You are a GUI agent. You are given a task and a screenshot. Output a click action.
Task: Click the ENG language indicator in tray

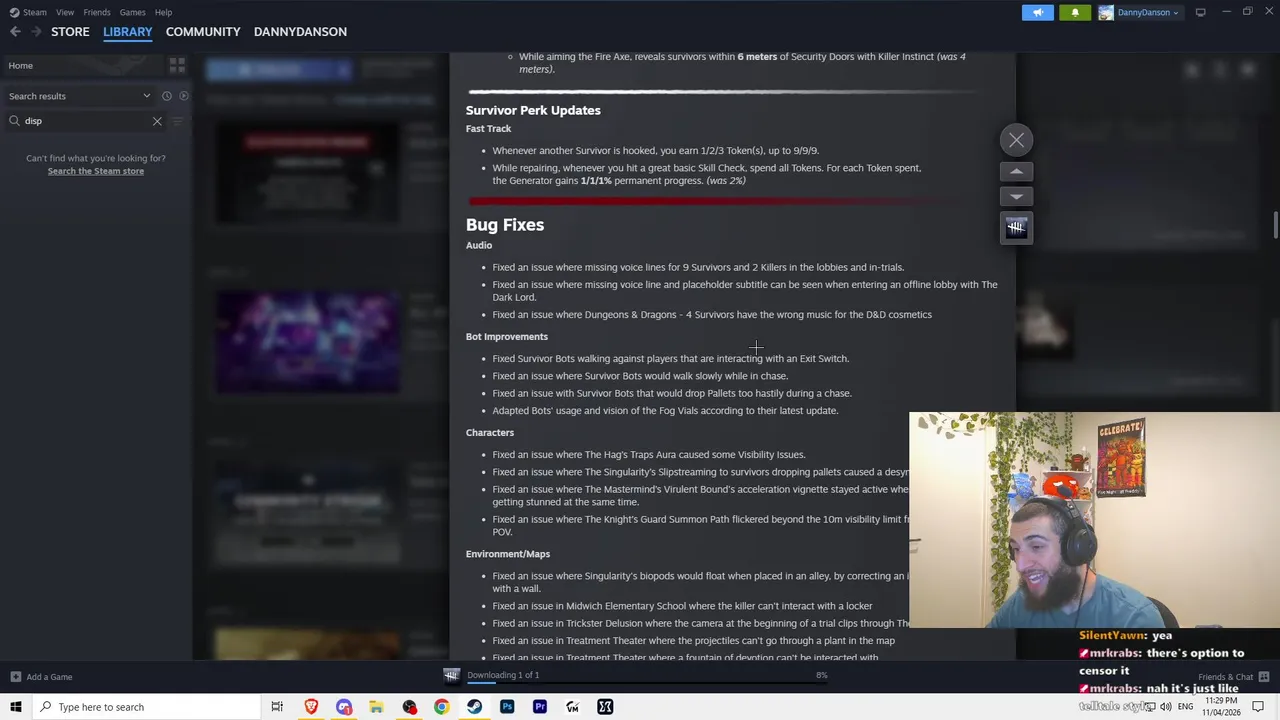(x=1185, y=707)
